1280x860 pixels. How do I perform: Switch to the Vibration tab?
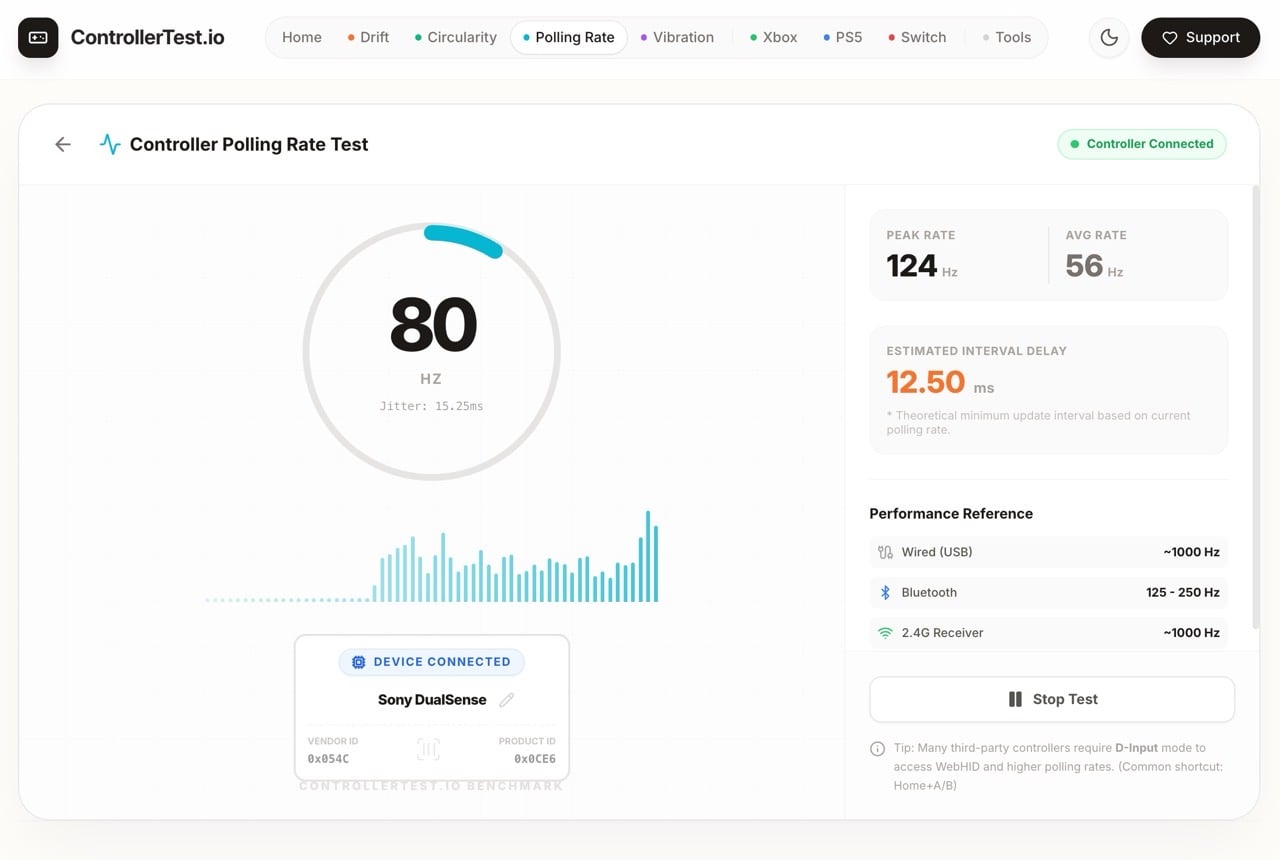pos(683,37)
